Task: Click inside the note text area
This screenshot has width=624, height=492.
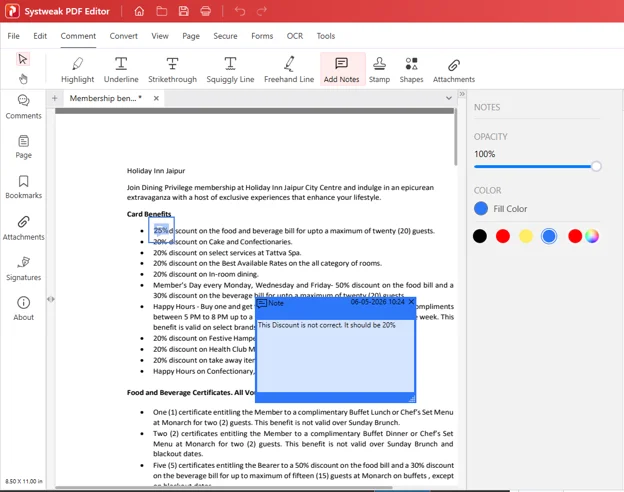Action: point(335,355)
